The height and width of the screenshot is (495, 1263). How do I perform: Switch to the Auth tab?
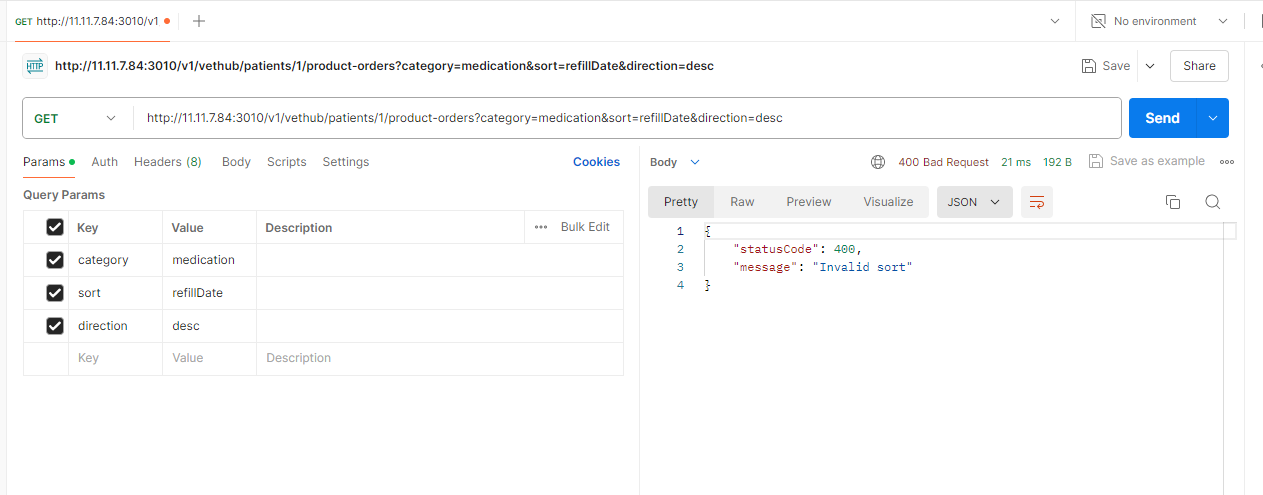(104, 162)
